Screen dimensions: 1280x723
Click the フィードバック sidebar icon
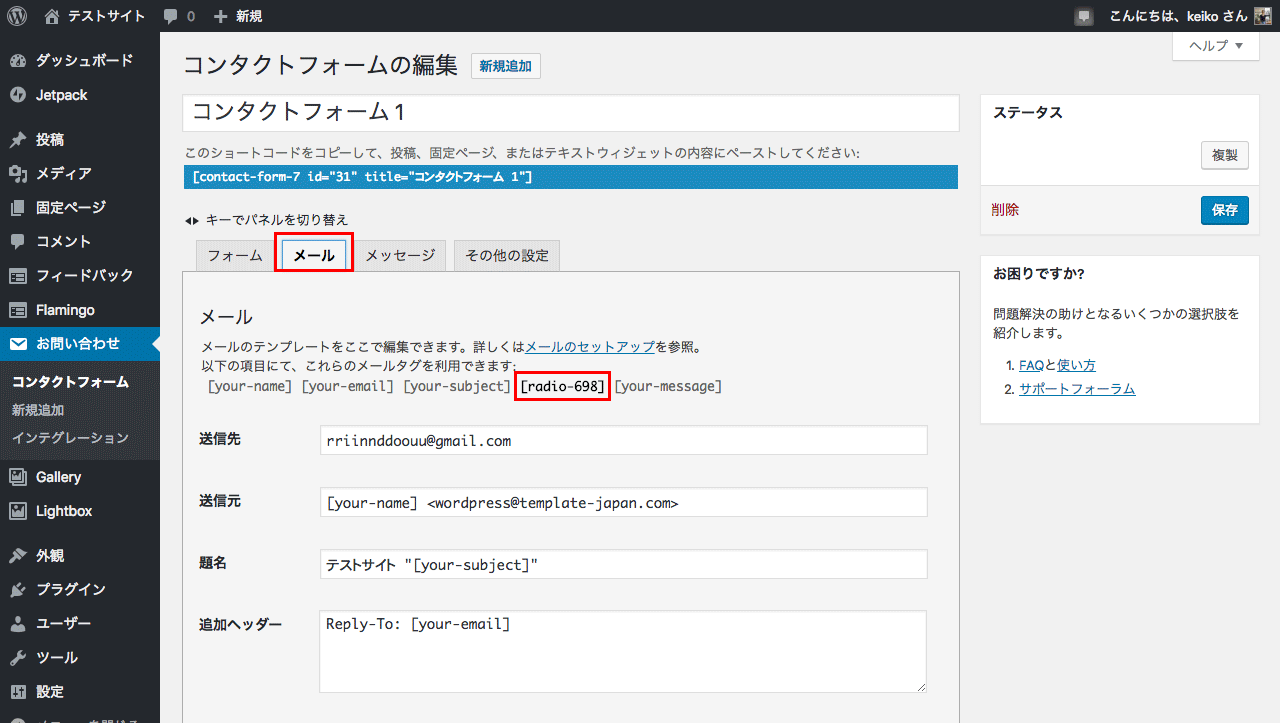[x=18, y=276]
